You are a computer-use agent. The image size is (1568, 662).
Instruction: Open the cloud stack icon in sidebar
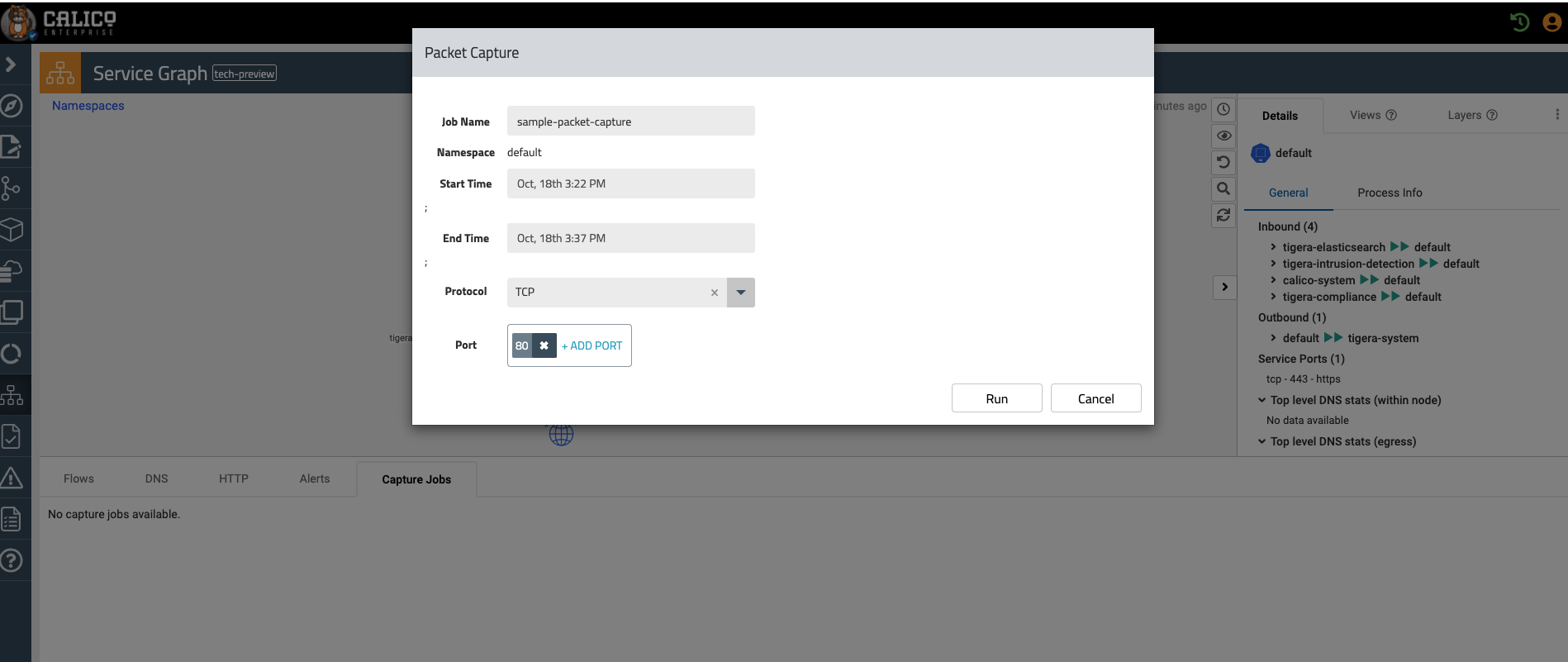[x=12, y=270]
